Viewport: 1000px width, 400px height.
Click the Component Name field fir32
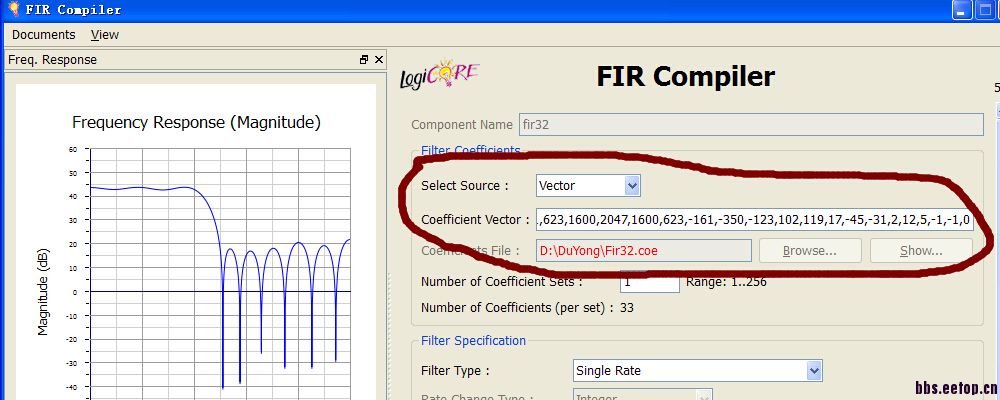[751, 124]
